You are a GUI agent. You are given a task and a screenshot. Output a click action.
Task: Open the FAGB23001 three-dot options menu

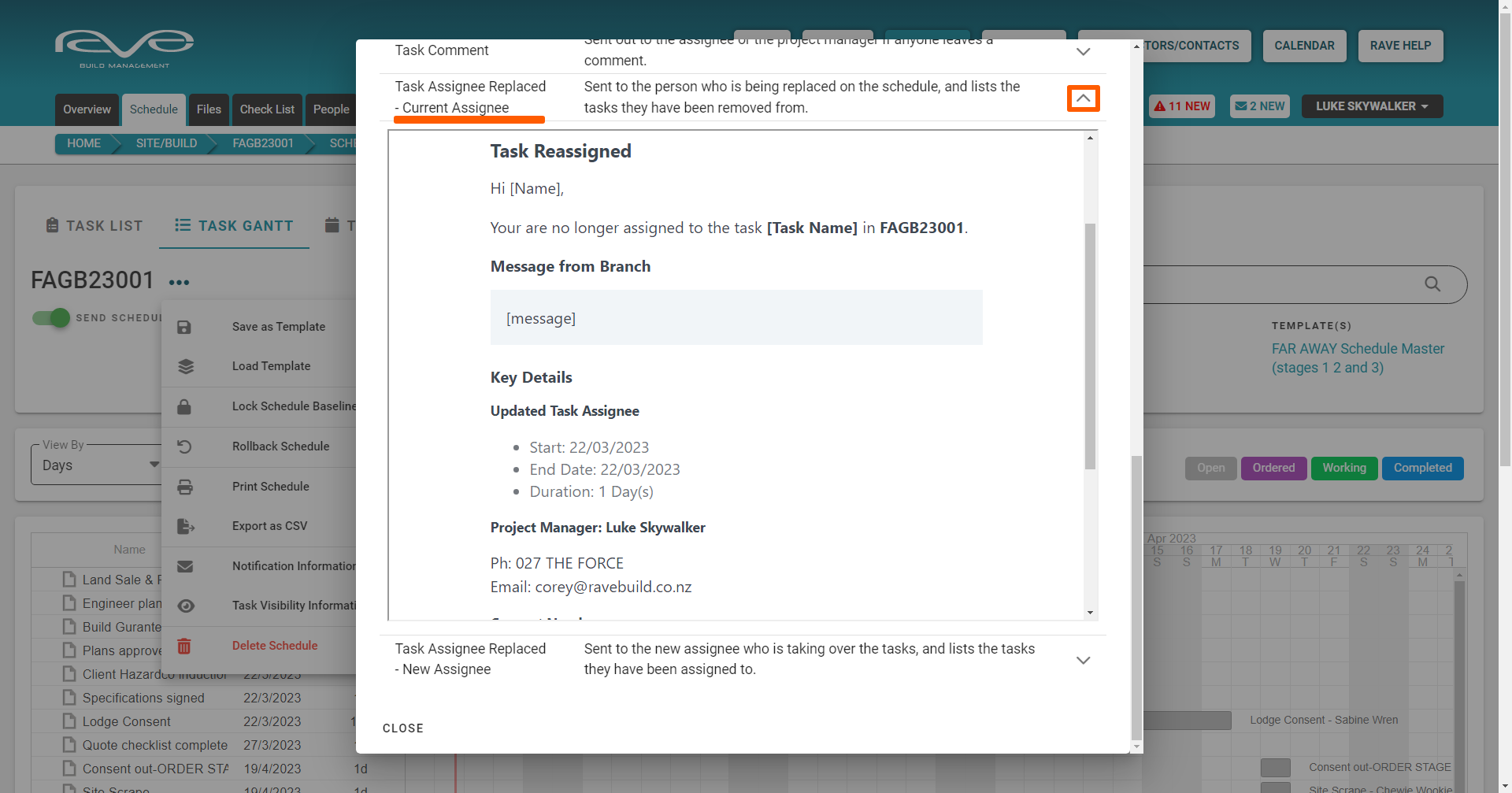coord(179,282)
